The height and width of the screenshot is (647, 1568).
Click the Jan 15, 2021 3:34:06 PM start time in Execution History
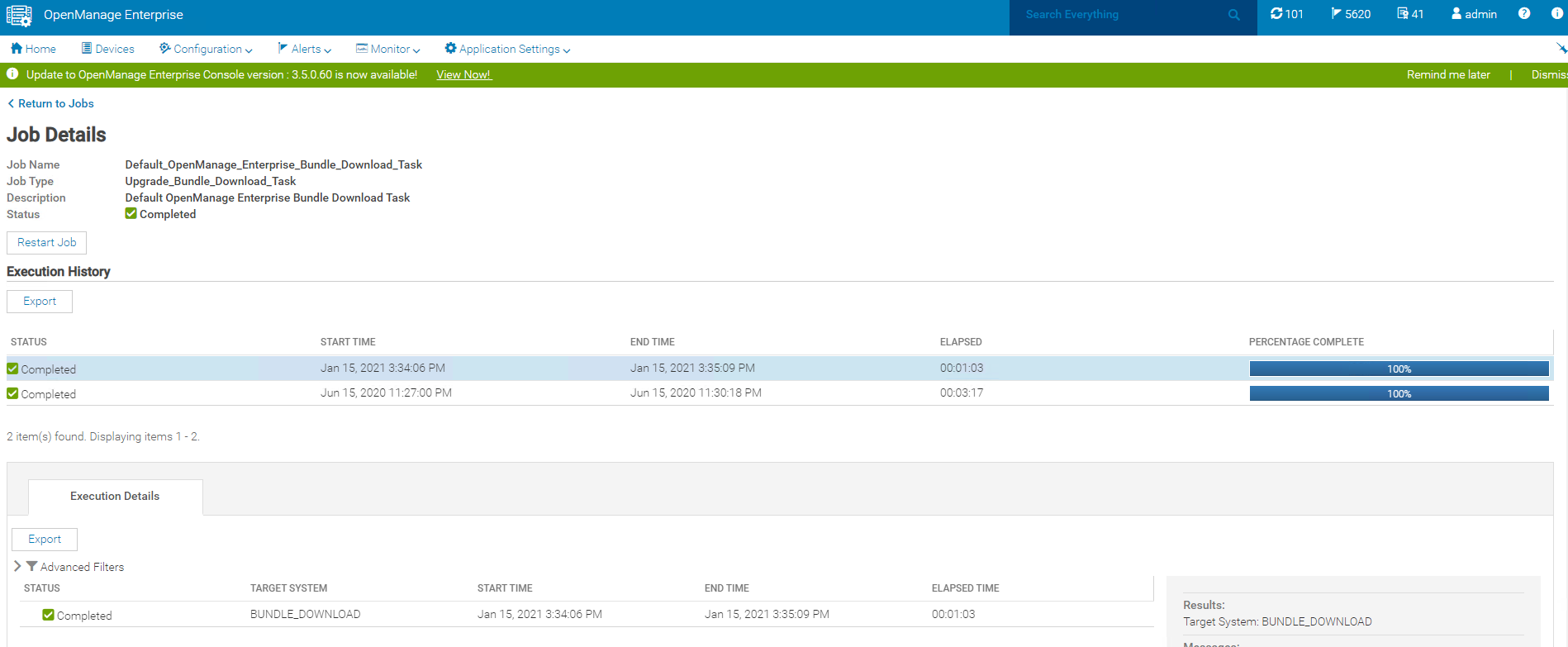pyautogui.click(x=382, y=368)
